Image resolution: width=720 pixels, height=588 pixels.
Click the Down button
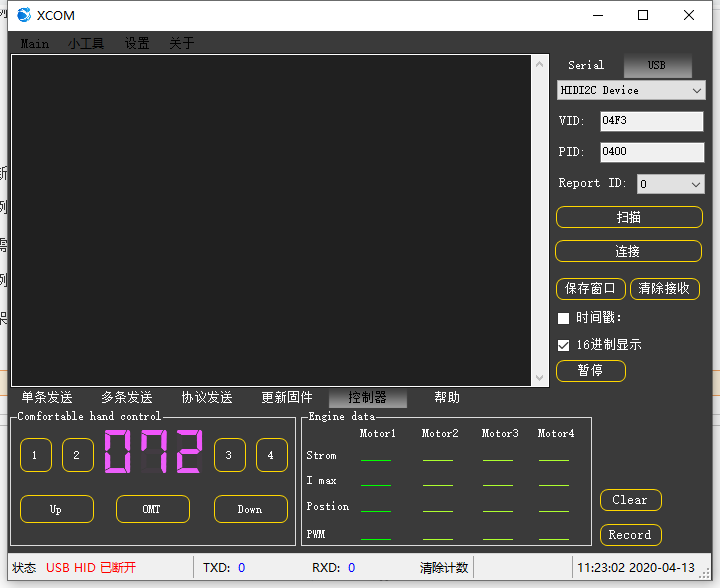(251, 509)
